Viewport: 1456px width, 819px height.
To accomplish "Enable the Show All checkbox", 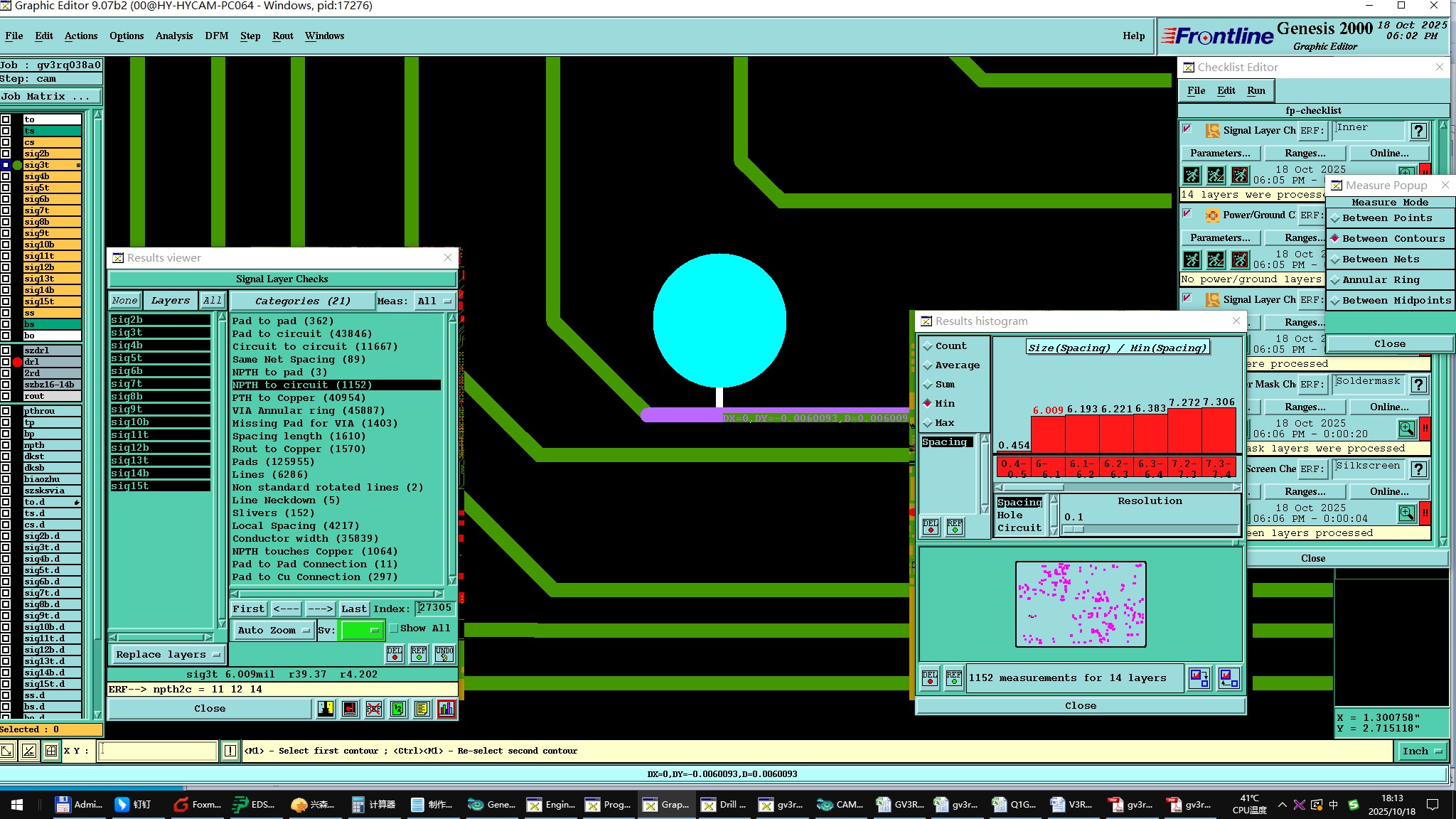I will tap(394, 628).
